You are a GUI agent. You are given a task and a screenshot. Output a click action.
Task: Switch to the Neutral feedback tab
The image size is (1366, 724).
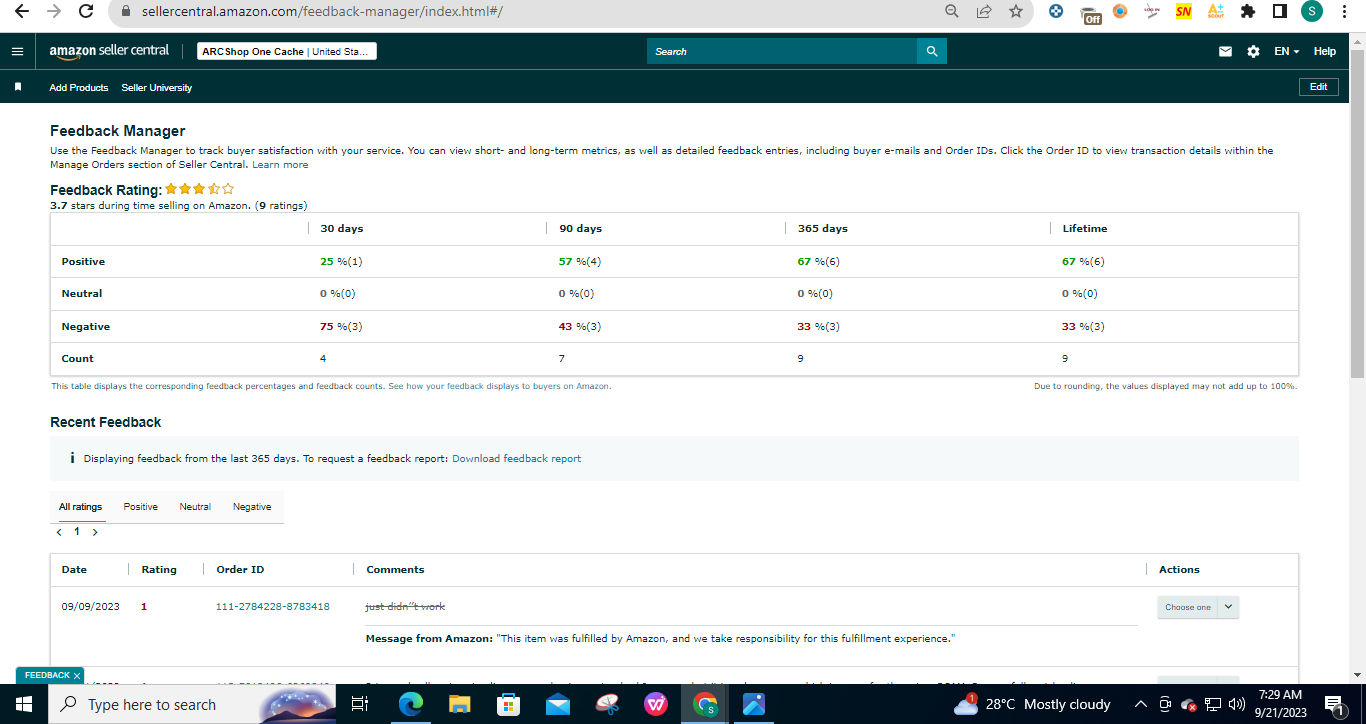coord(195,507)
